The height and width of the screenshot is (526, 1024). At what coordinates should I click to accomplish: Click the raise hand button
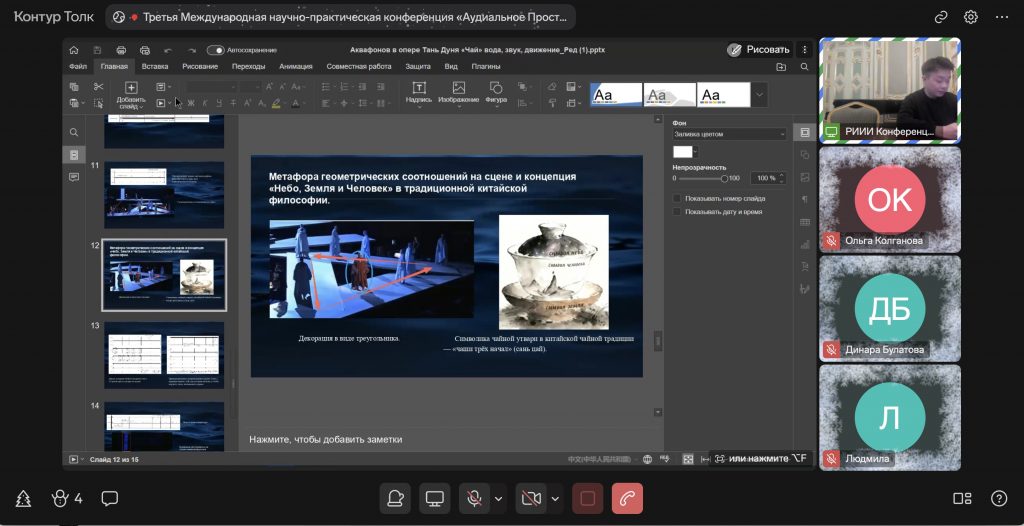coord(395,498)
